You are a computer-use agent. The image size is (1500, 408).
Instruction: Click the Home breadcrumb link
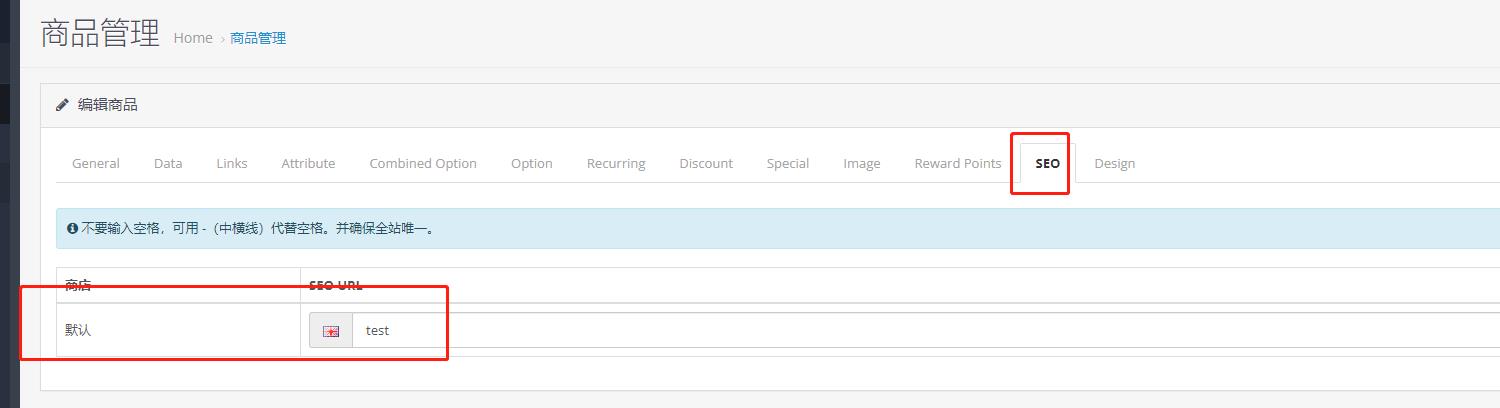(x=193, y=38)
